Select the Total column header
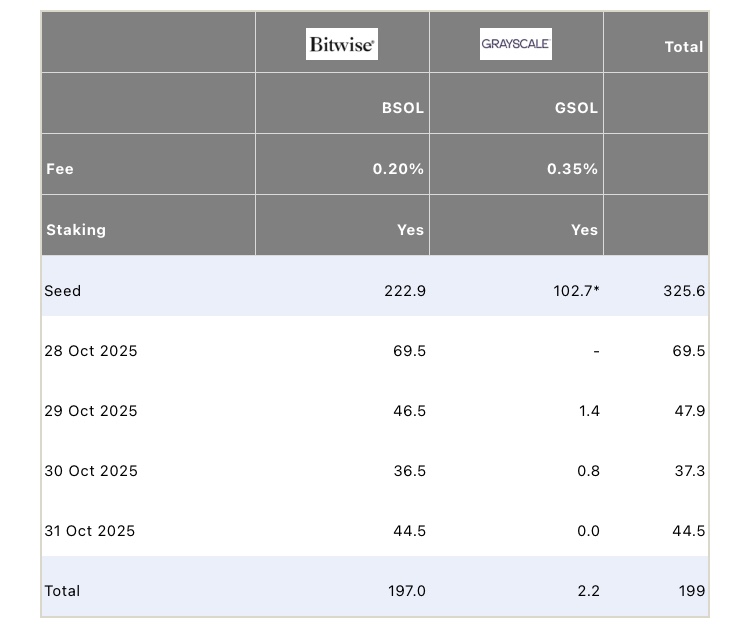This screenshot has width=750, height=636. point(684,47)
